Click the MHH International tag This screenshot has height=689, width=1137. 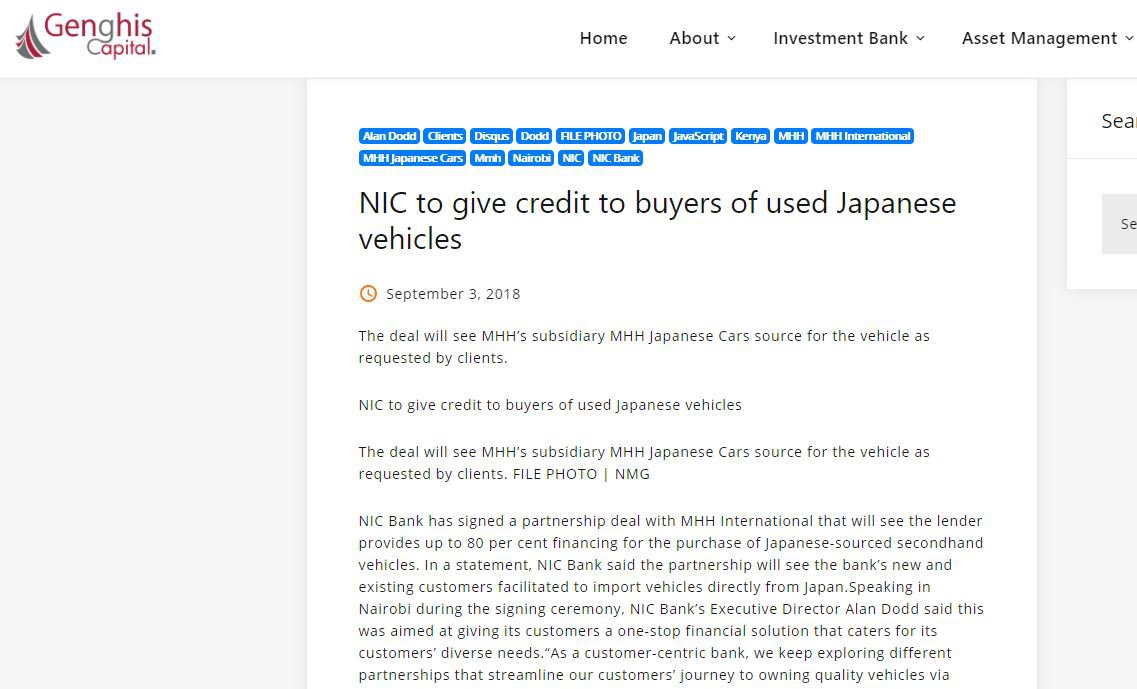point(863,136)
